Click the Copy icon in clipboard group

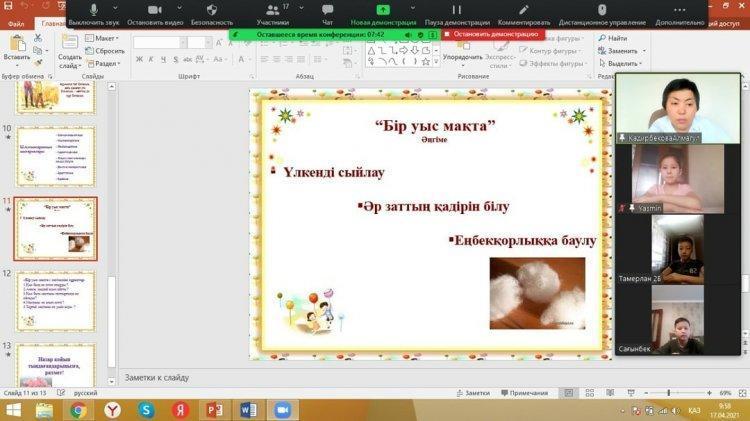click(x=38, y=50)
